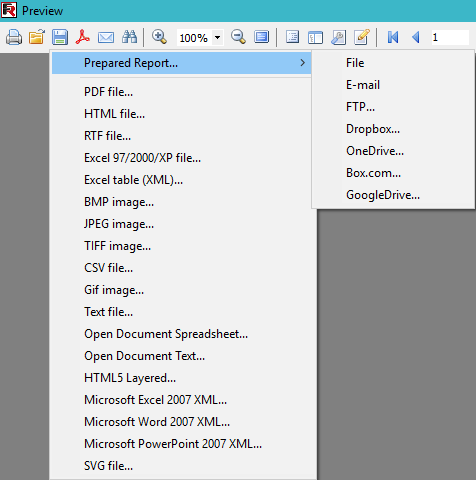Select PDF file... export option
Viewport: 476px width, 480px height.
pos(108,92)
